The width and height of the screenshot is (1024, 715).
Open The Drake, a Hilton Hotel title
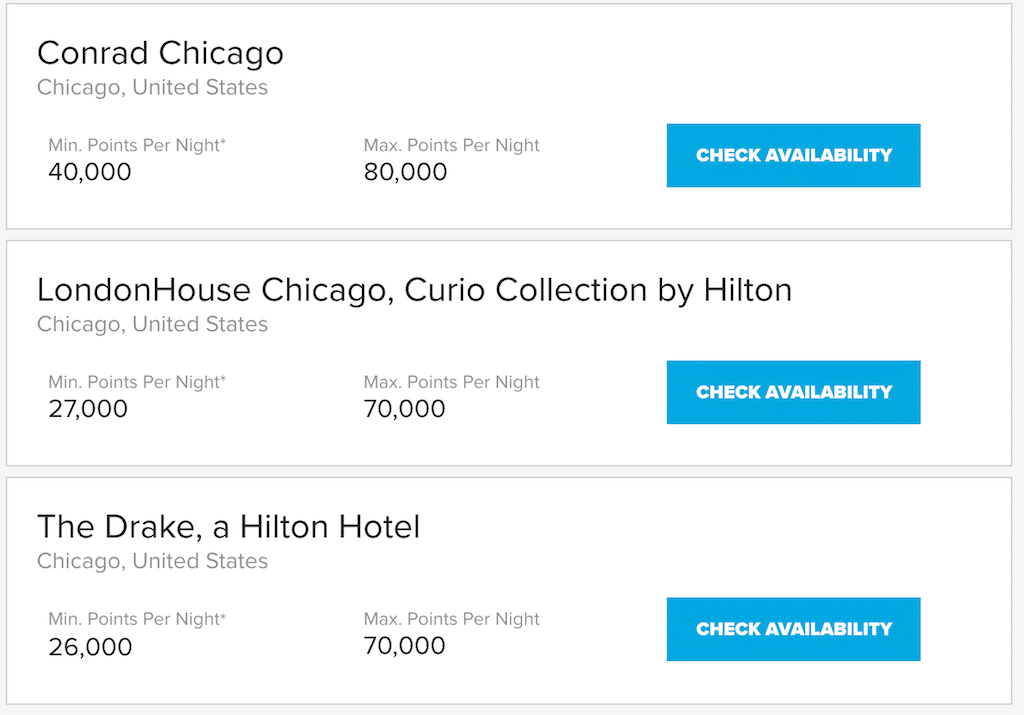(x=228, y=526)
